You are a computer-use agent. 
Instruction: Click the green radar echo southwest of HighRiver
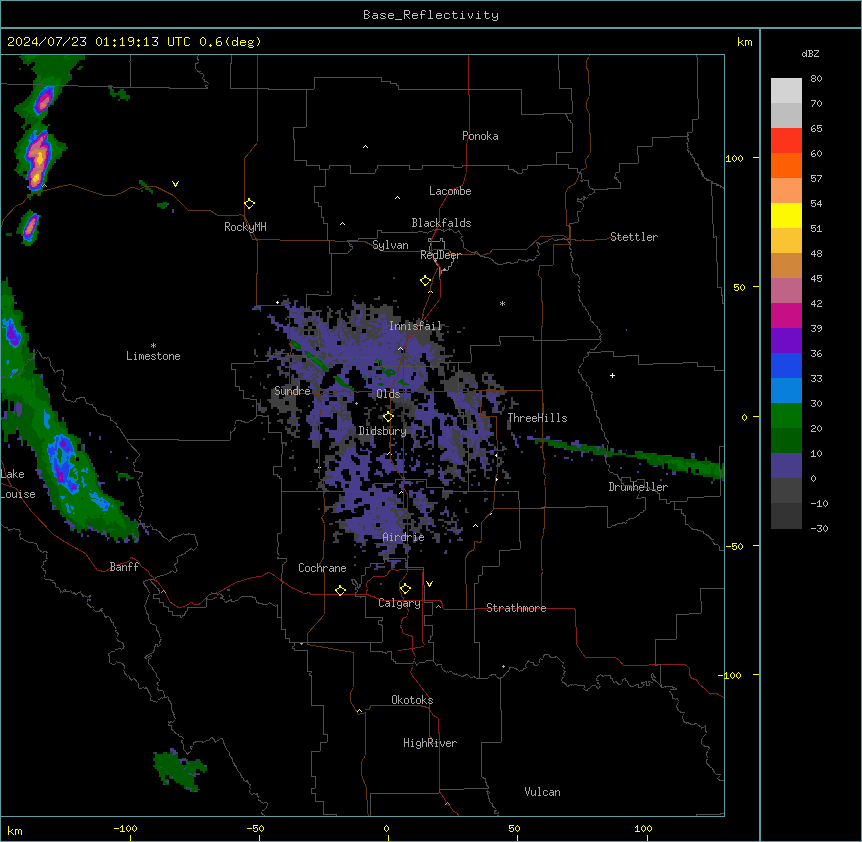pos(178,769)
